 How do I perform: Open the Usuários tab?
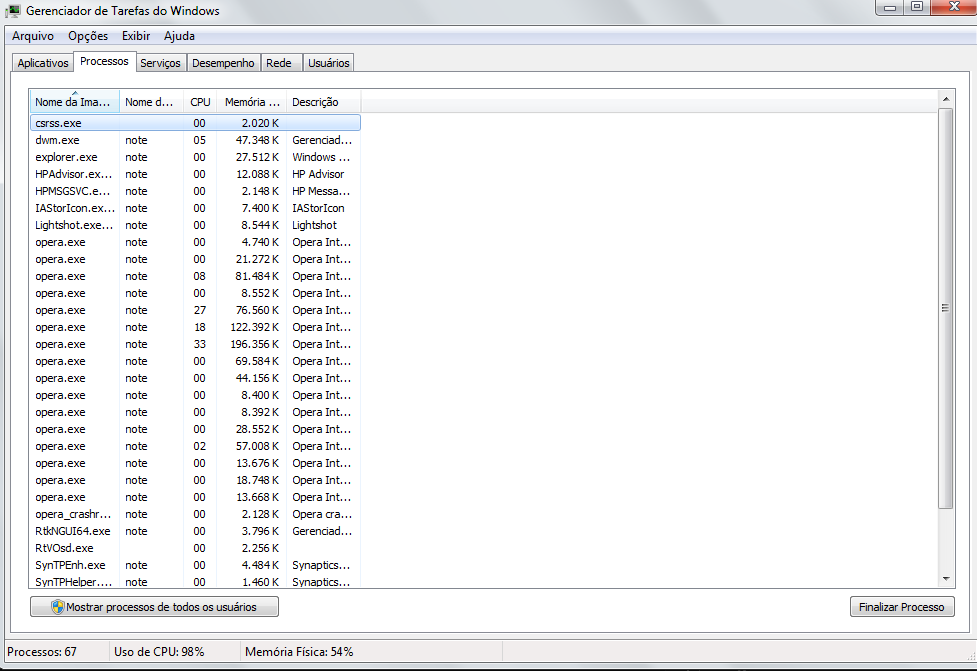point(328,63)
